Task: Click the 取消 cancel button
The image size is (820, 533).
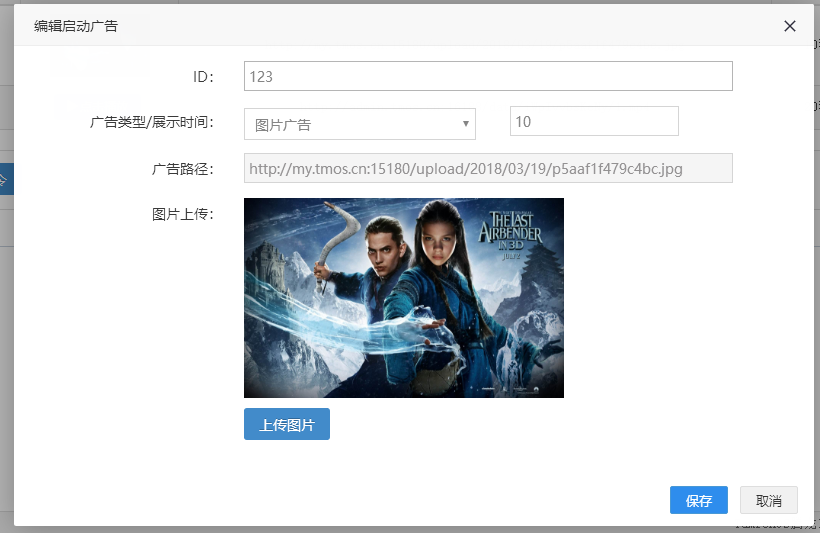Action: pos(769,500)
